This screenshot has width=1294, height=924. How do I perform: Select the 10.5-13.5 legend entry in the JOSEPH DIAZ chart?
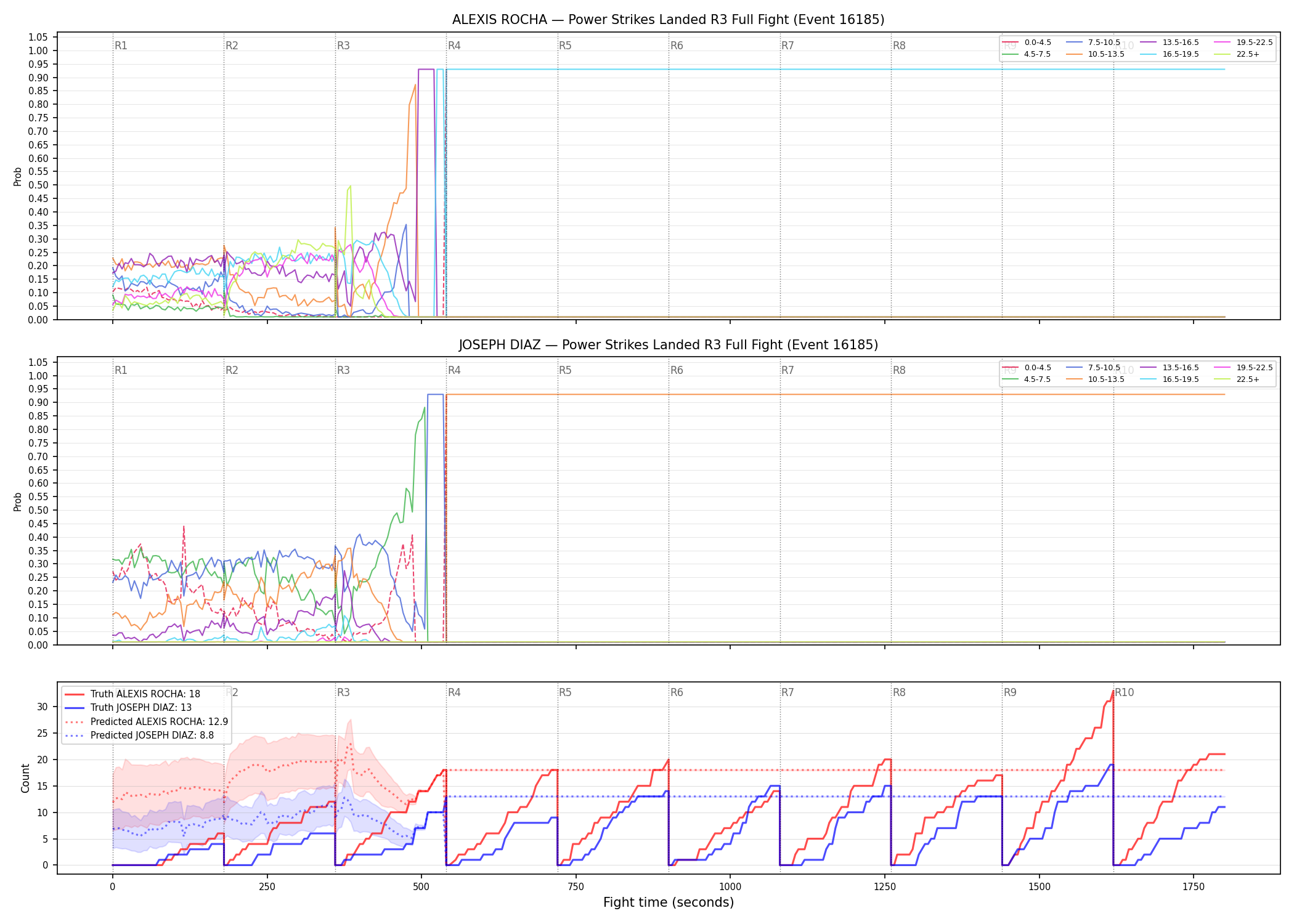pyautogui.click(x=1095, y=379)
